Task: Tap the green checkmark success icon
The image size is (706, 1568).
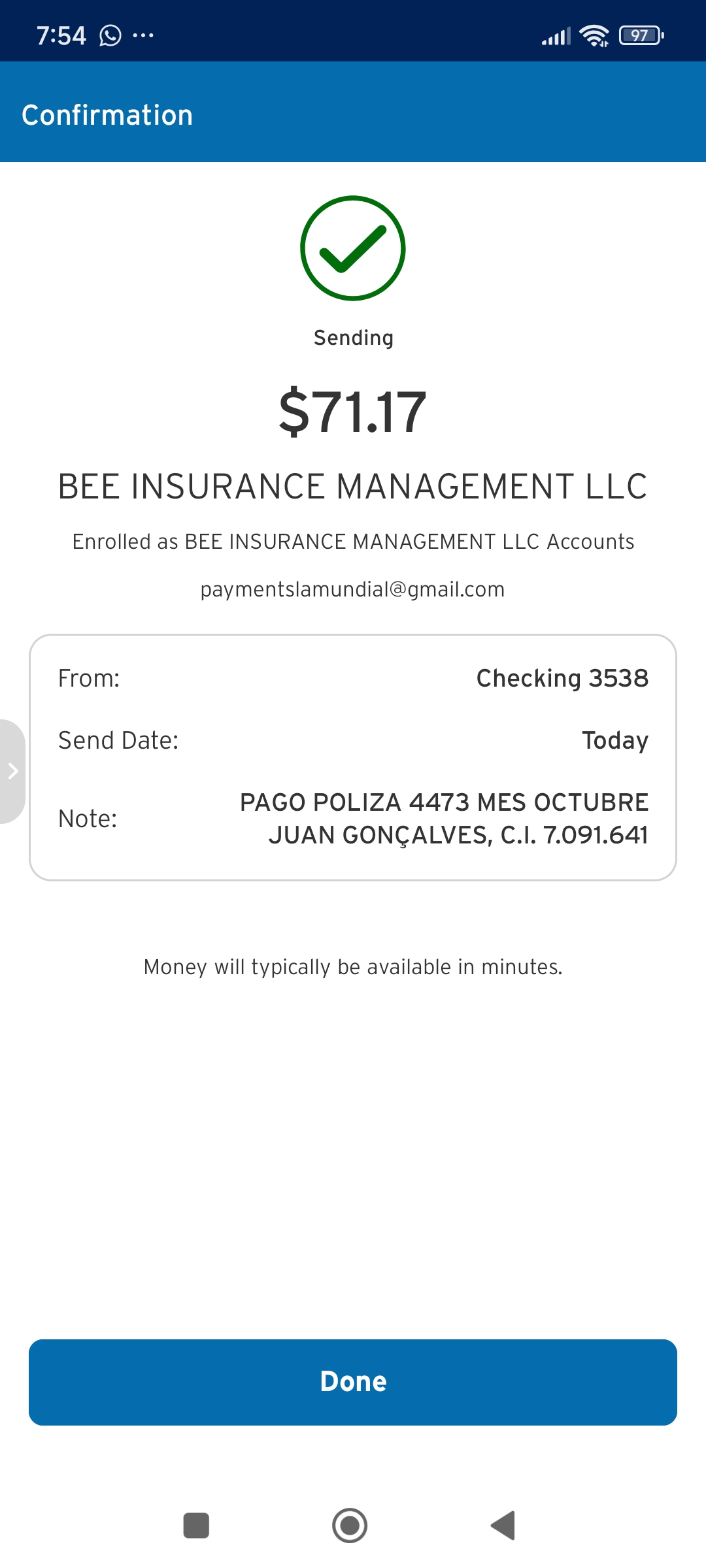Action: tap(353, 248)
